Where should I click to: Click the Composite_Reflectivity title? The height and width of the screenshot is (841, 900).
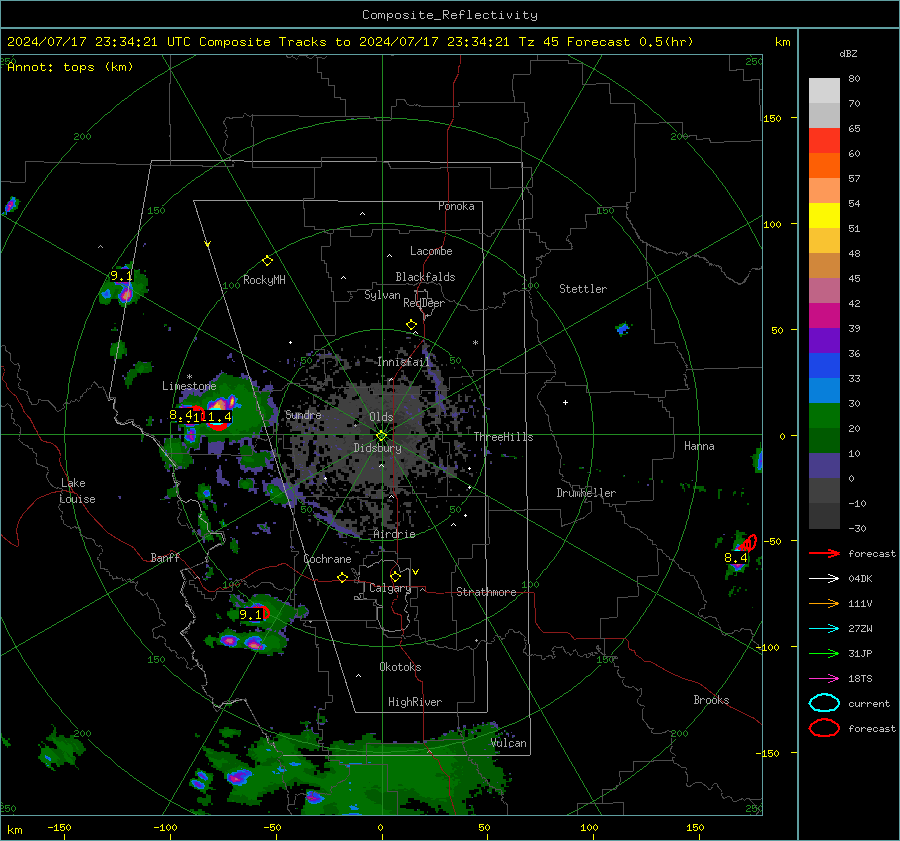[450, 15]
